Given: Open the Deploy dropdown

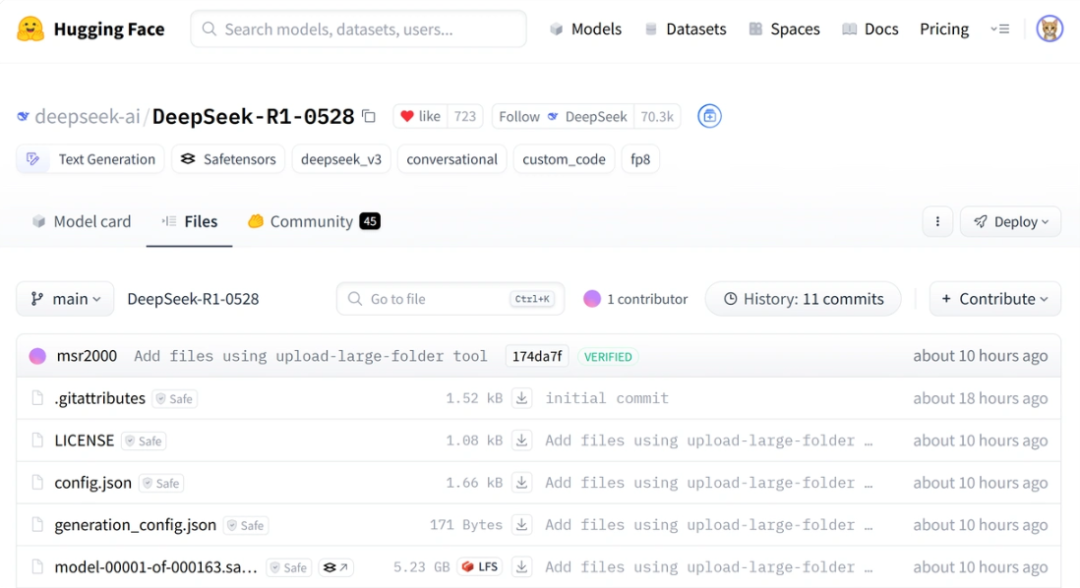Looking at the screenshot, I should coord(1010,222).
